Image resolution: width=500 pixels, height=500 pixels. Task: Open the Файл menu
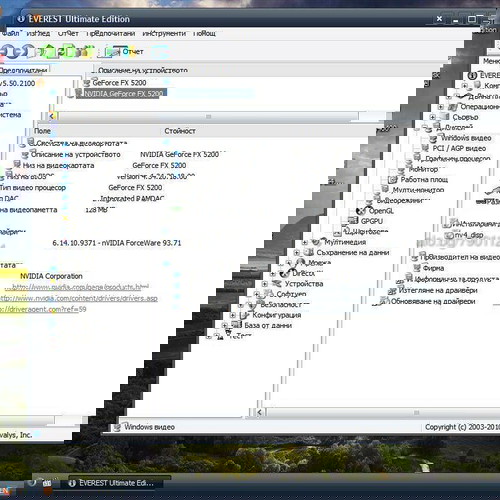coord(10,33)
